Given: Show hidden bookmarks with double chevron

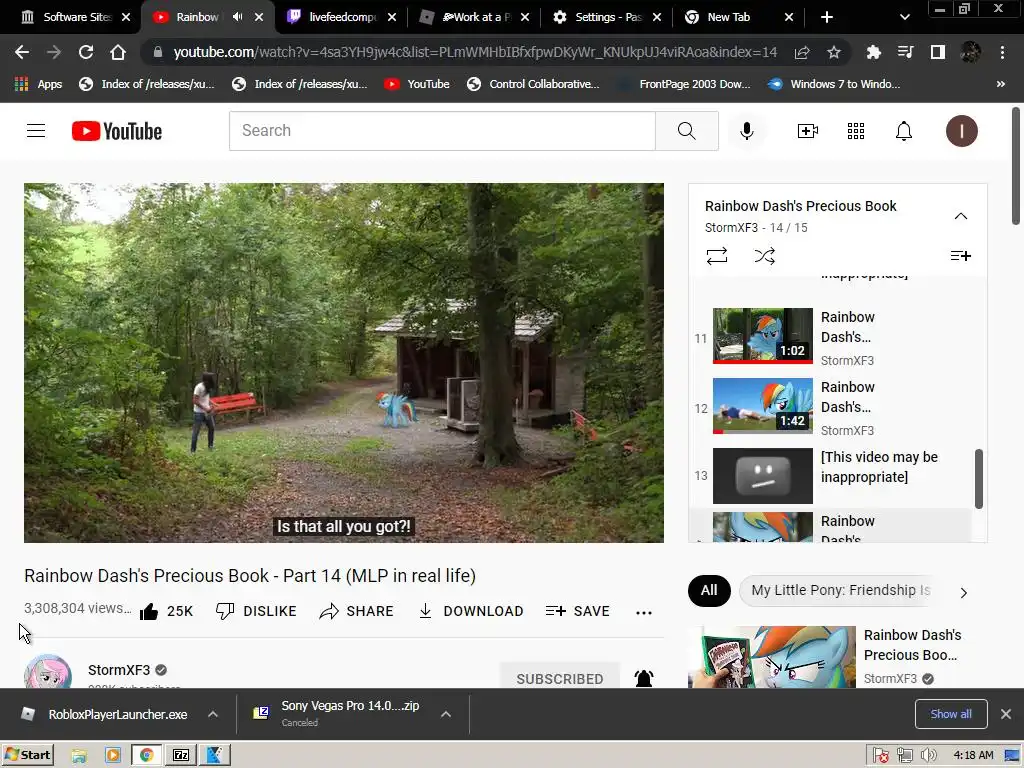Looking at the screenshot, I should click(1000, 84).
